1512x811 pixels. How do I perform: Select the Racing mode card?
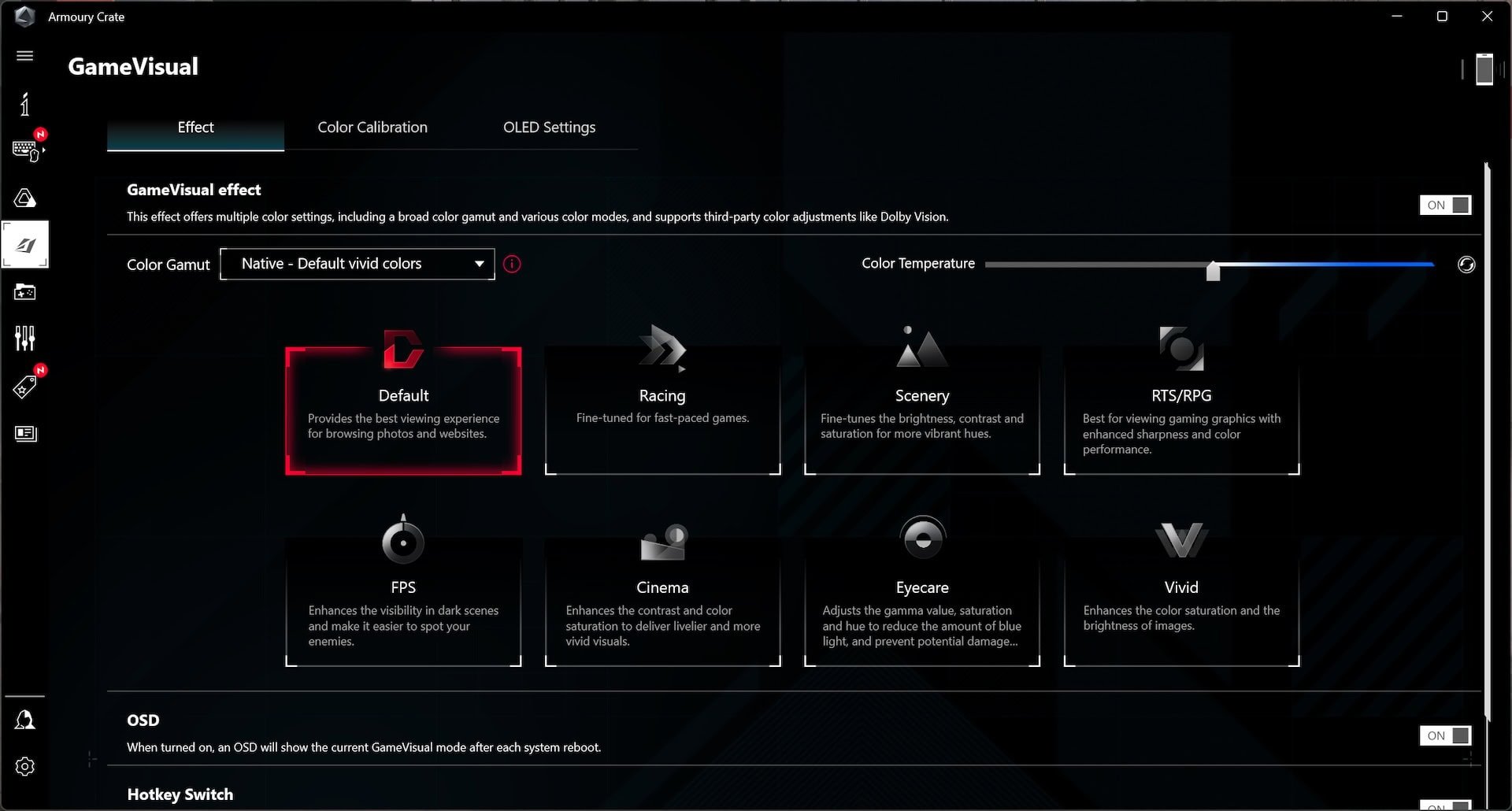(662, 411)
